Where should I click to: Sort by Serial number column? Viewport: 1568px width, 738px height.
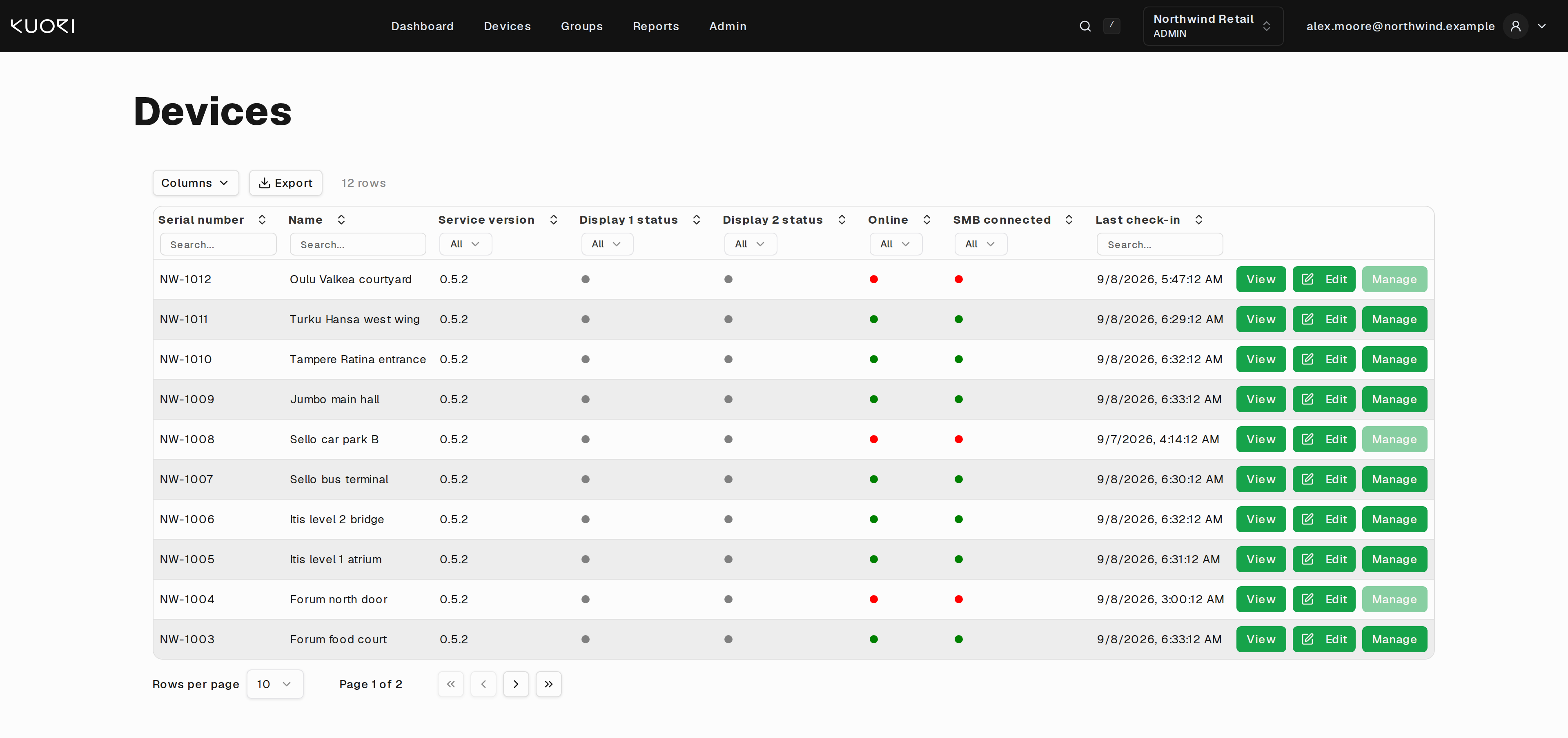coord(262,220)
